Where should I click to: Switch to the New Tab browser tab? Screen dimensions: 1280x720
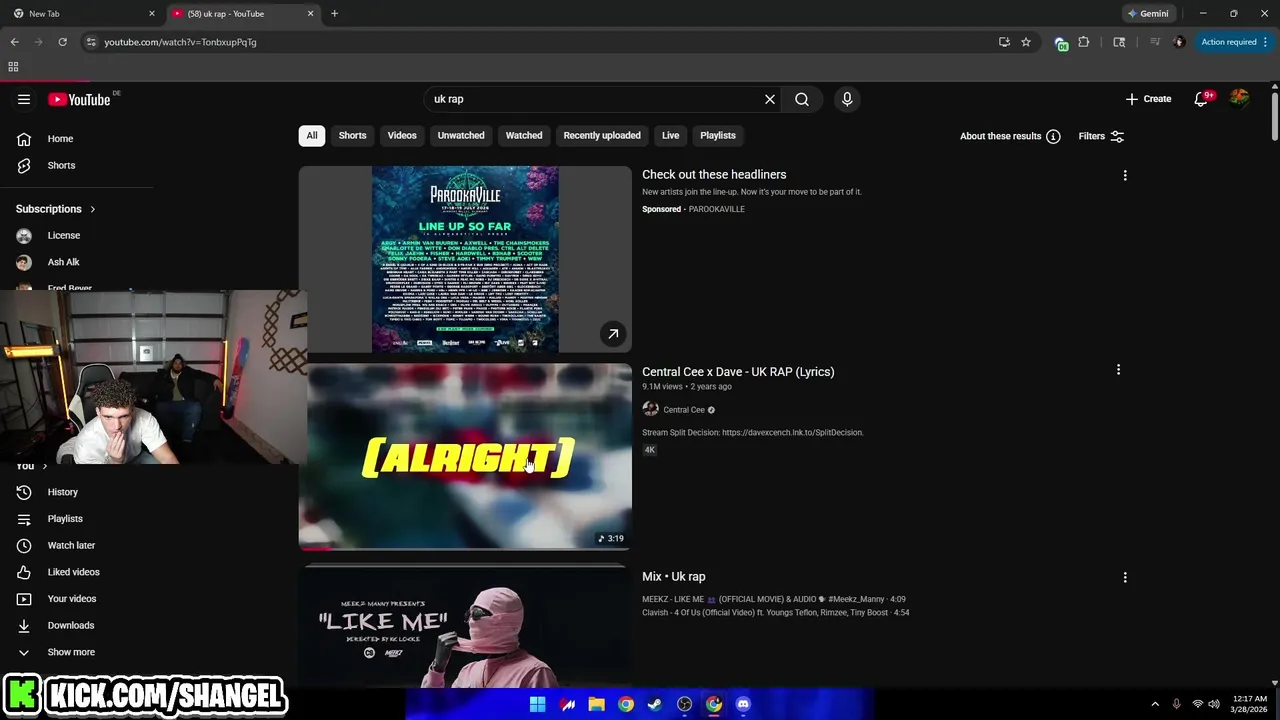click(x=84, y=14)
